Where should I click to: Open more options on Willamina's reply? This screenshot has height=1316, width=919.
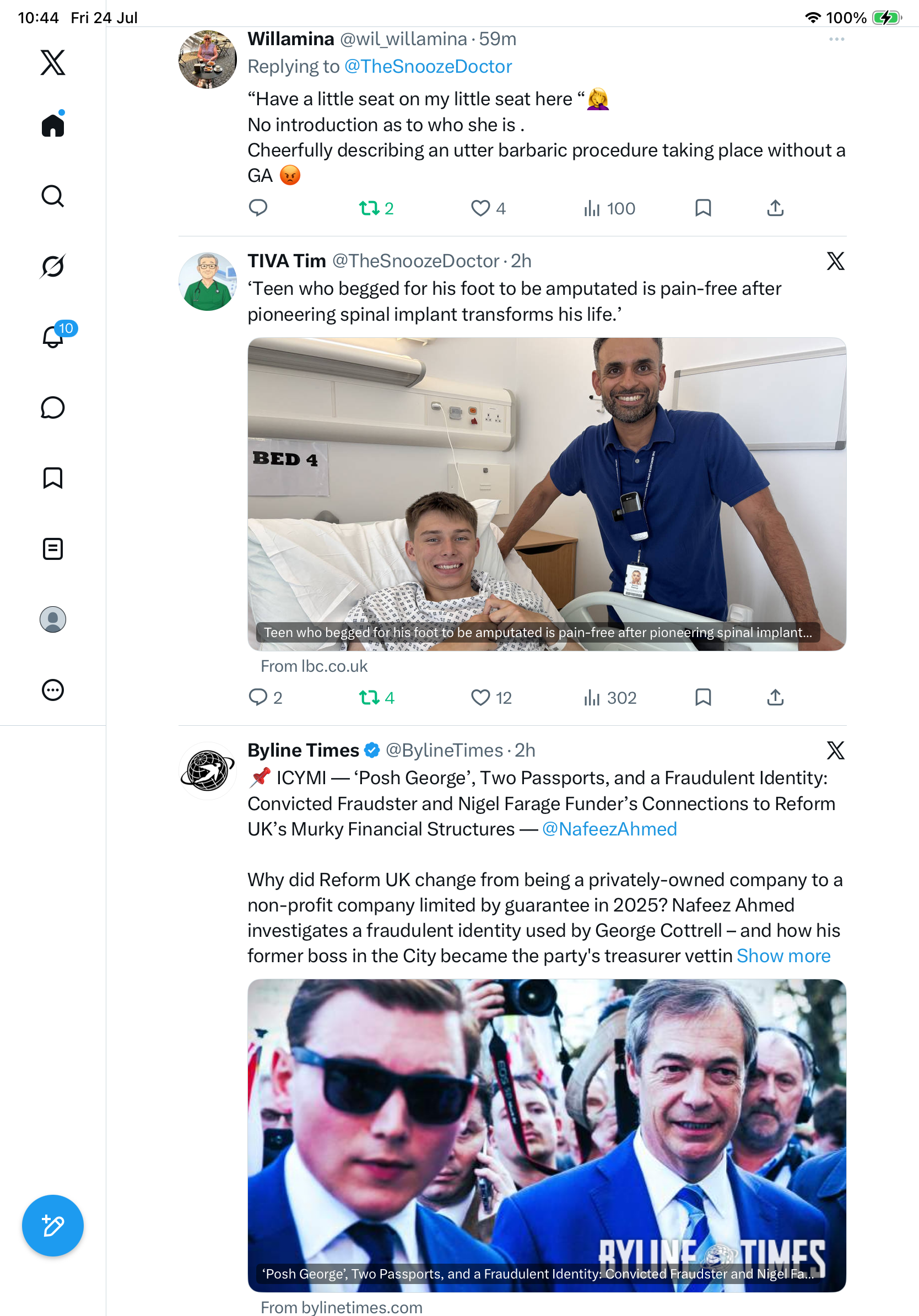click(x=836, y=39)
